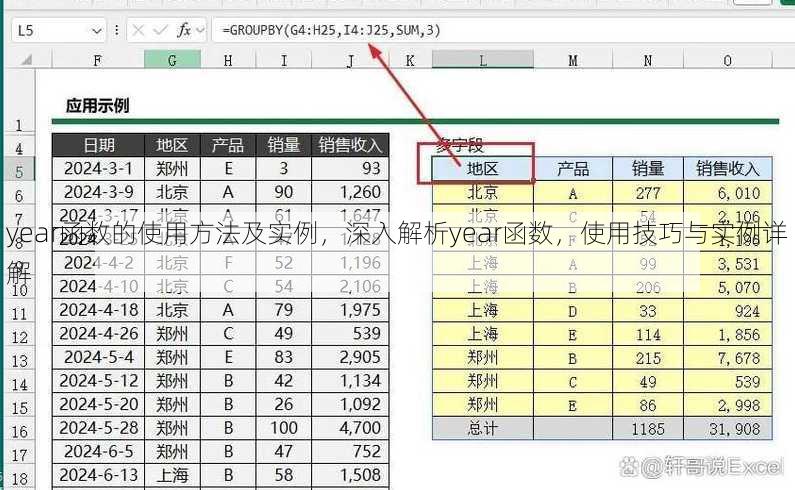Click formula bar options dots handle

tap(117, 30)
